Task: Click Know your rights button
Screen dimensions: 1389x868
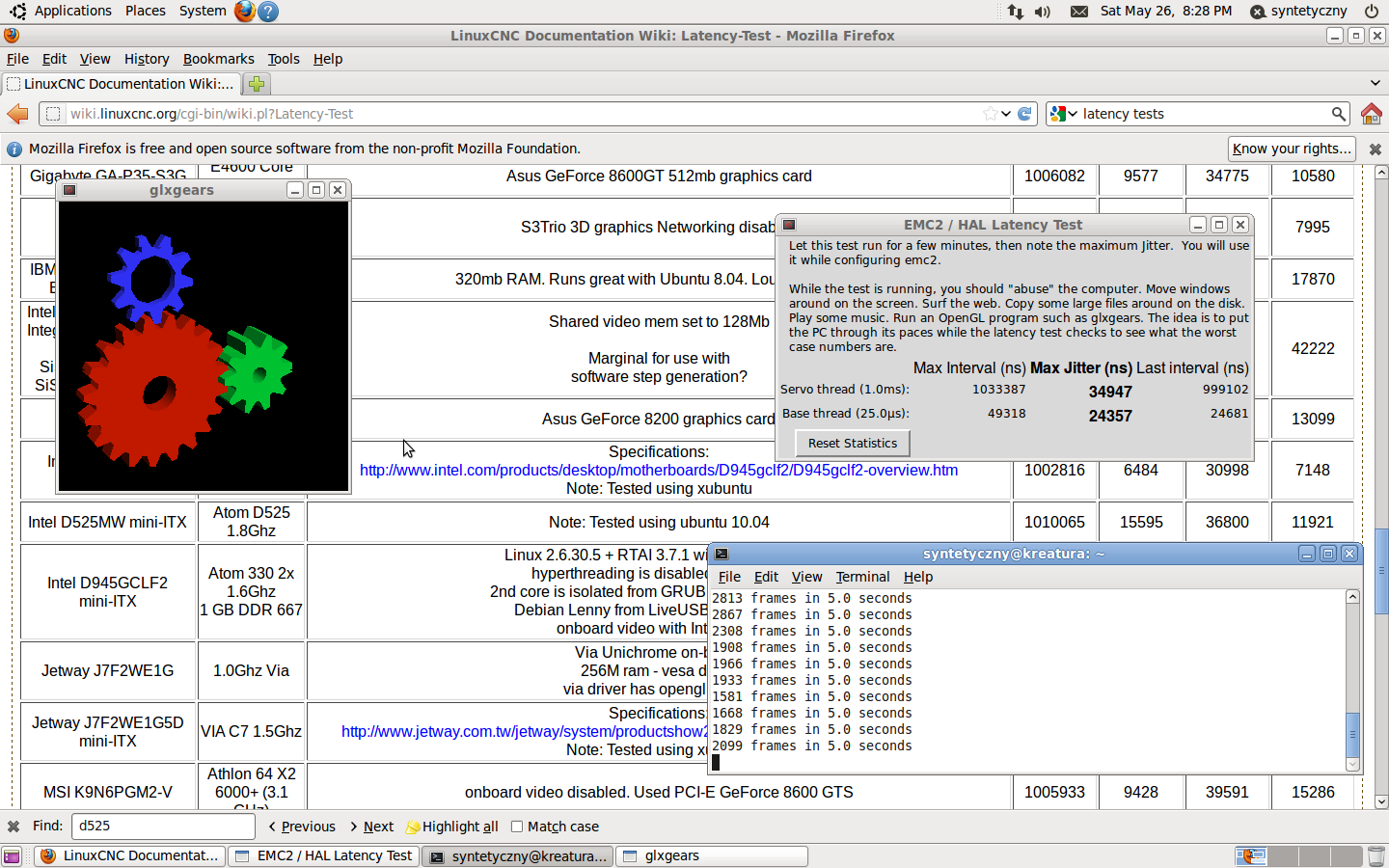Action: 1292,149
